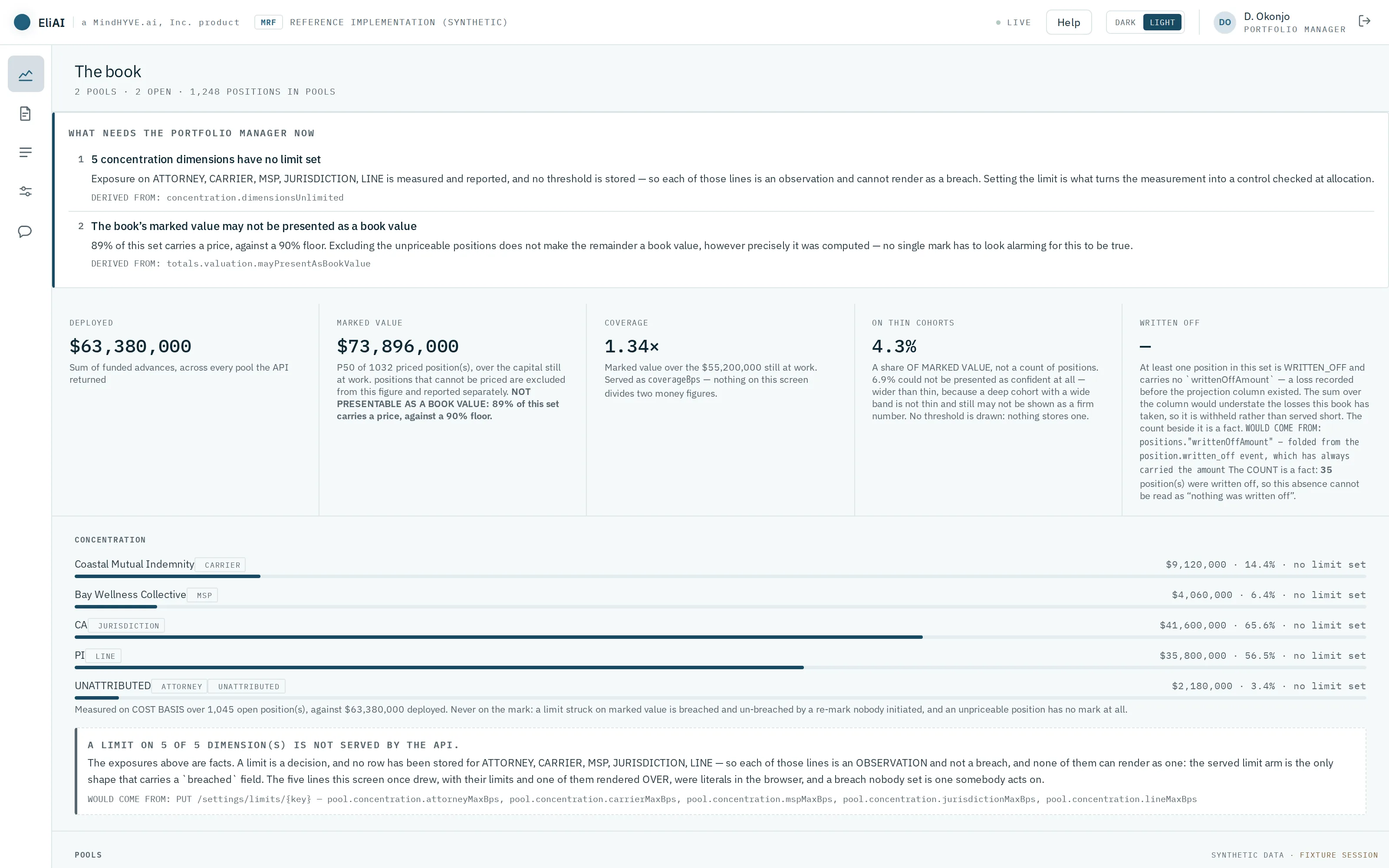Image resolution: width=1389 pixels, height=868 pixels.
Task: Select item 'The book's marked value may not be presented'
Action: 253,226
